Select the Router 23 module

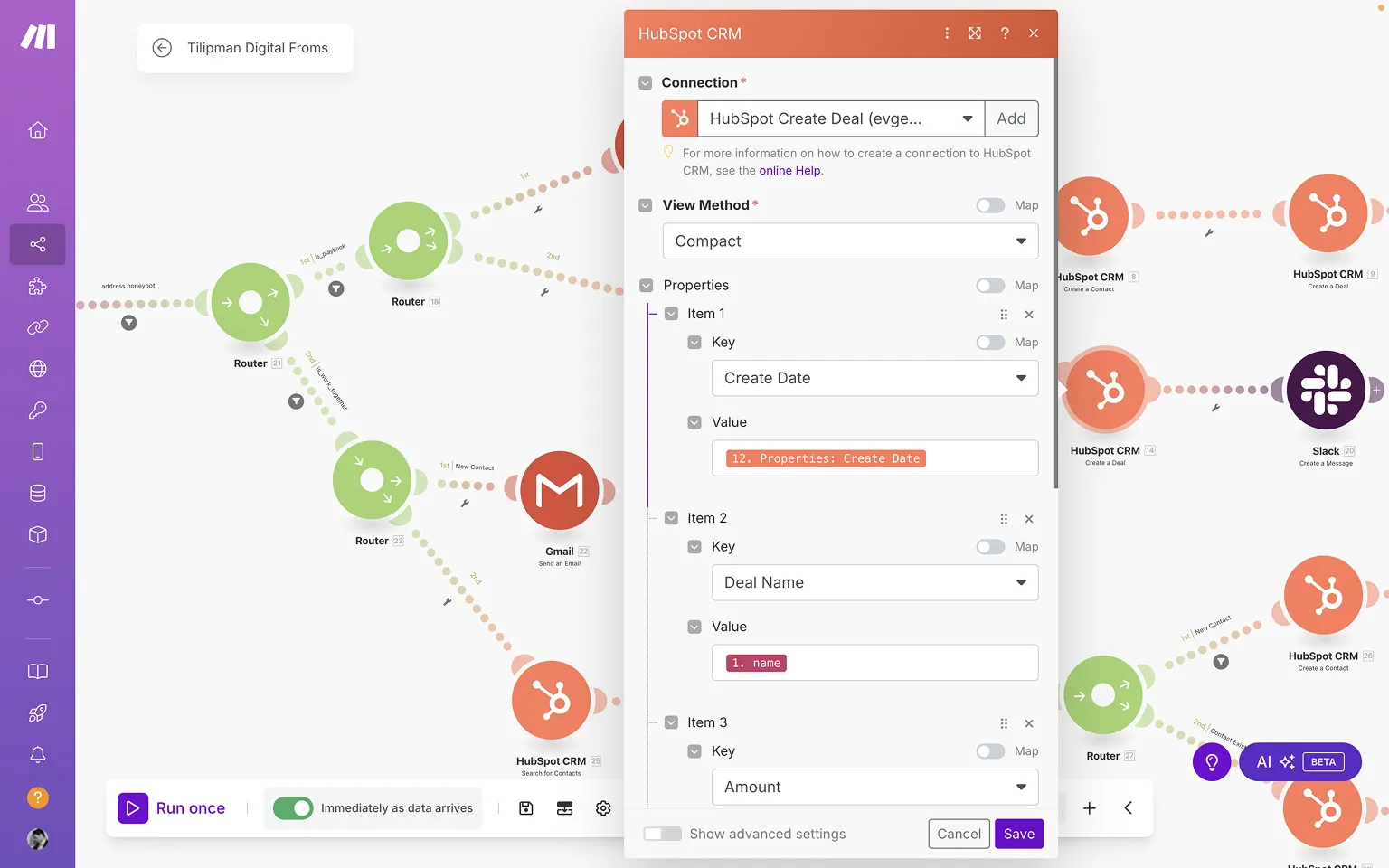tap(372, 480)
